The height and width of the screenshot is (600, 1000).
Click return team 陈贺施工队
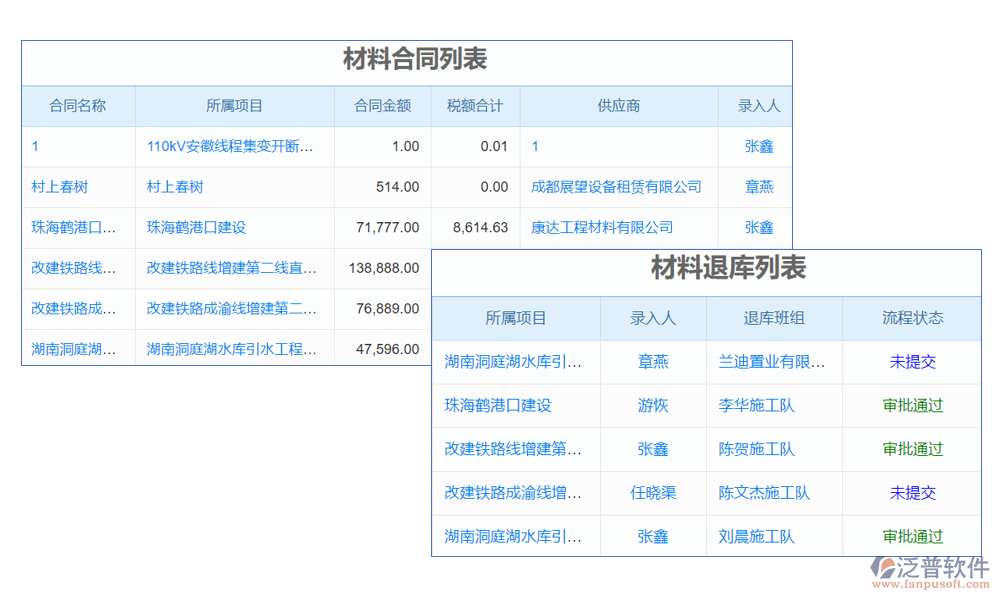(756, 450)
